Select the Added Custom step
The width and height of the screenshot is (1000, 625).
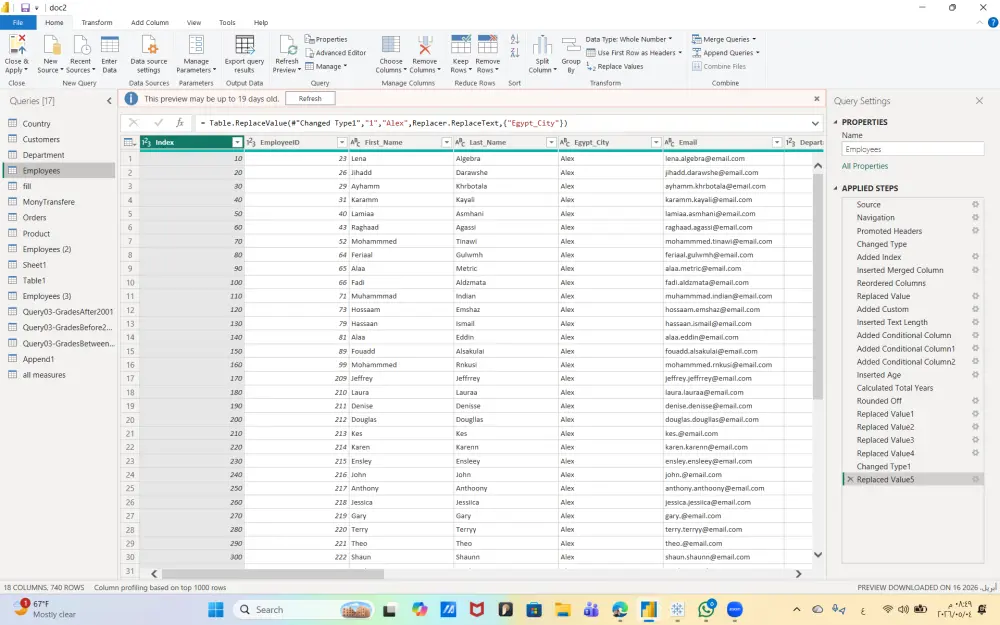882,309
